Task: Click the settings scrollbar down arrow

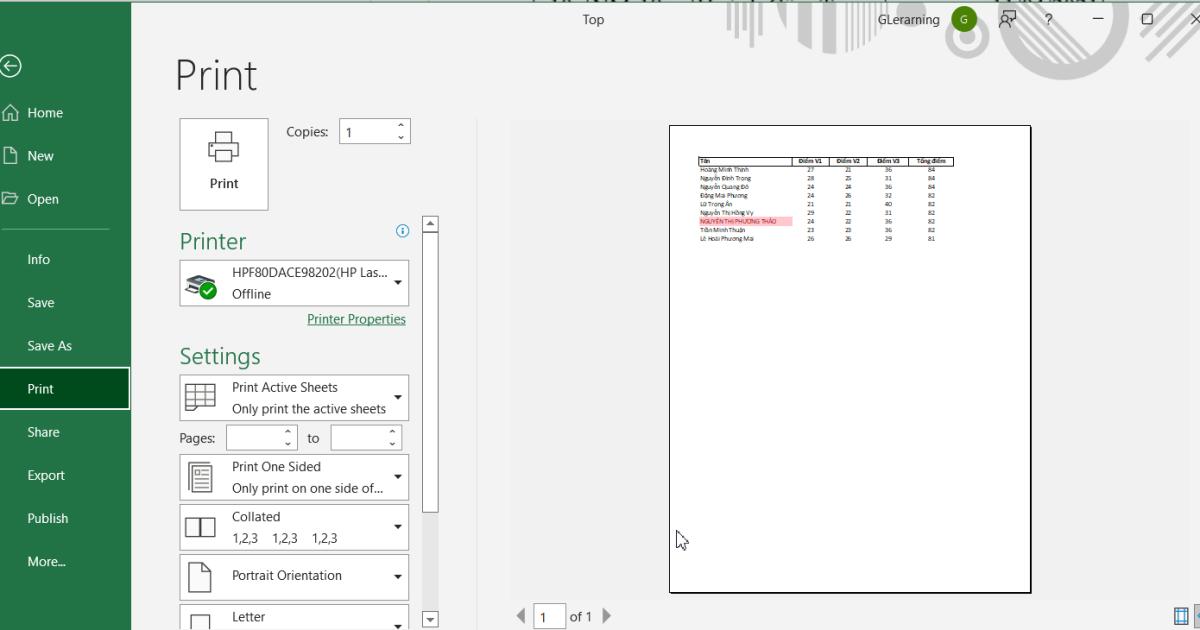Action: tap(431, 619)
